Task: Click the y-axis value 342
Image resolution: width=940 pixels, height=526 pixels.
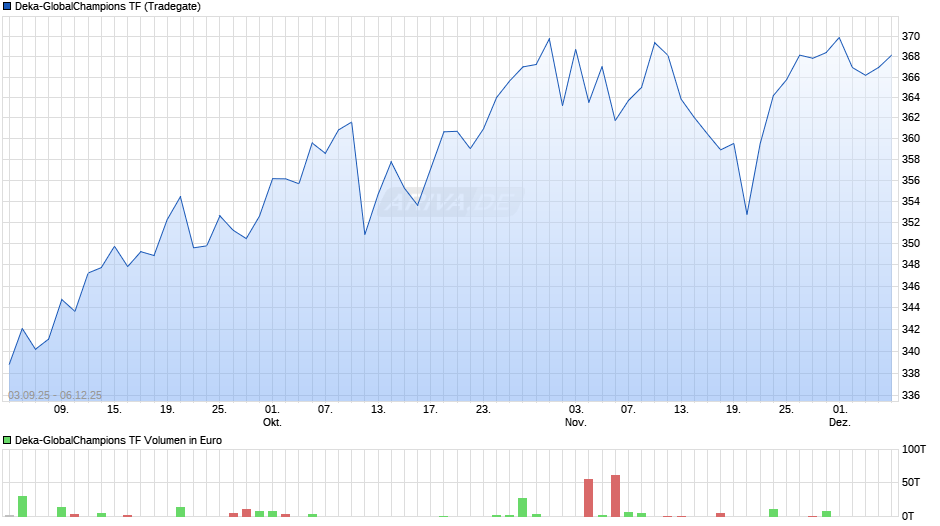Action: [911, 329]
